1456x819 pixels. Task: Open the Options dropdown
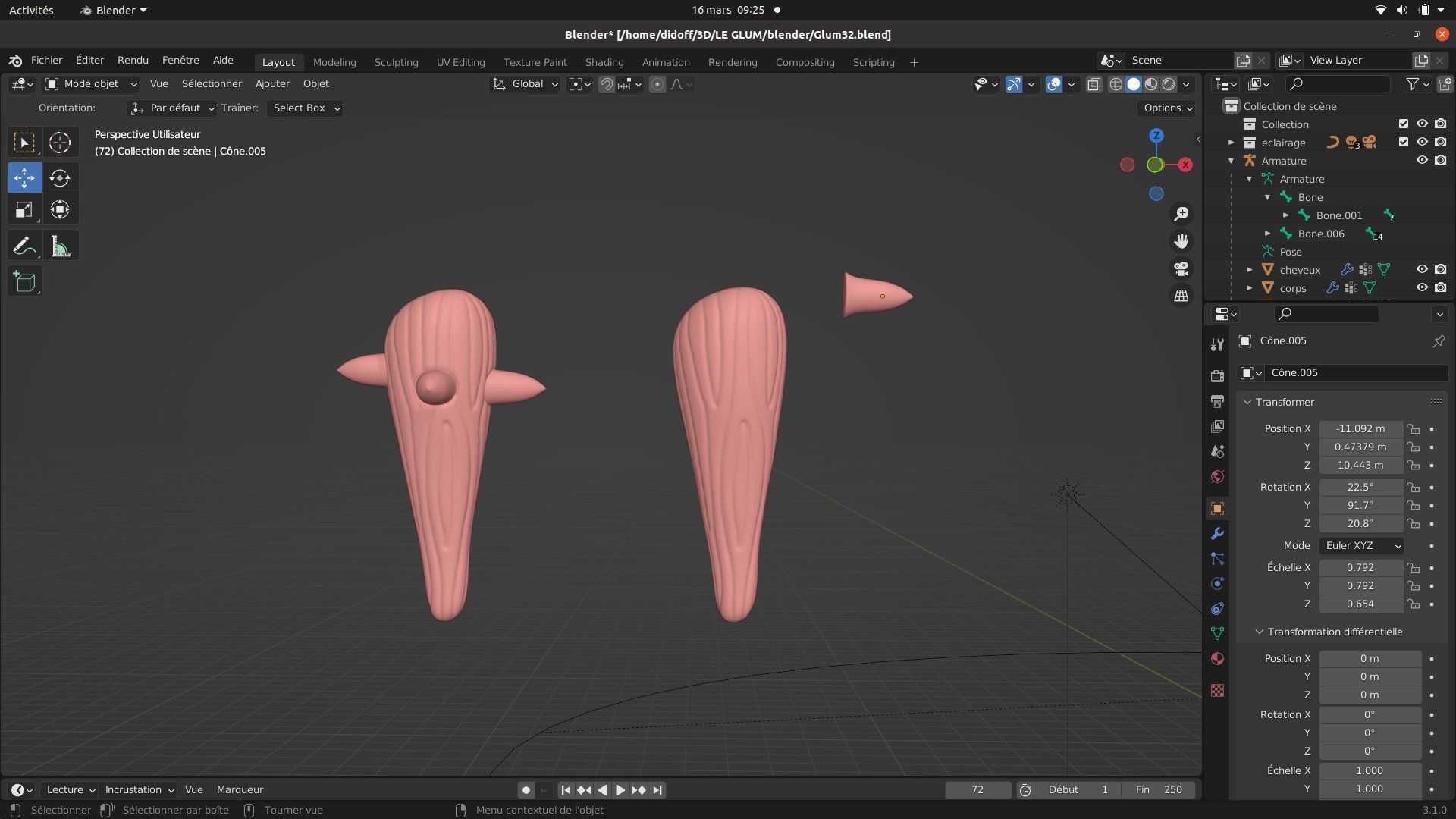[x=1167, y=108]
